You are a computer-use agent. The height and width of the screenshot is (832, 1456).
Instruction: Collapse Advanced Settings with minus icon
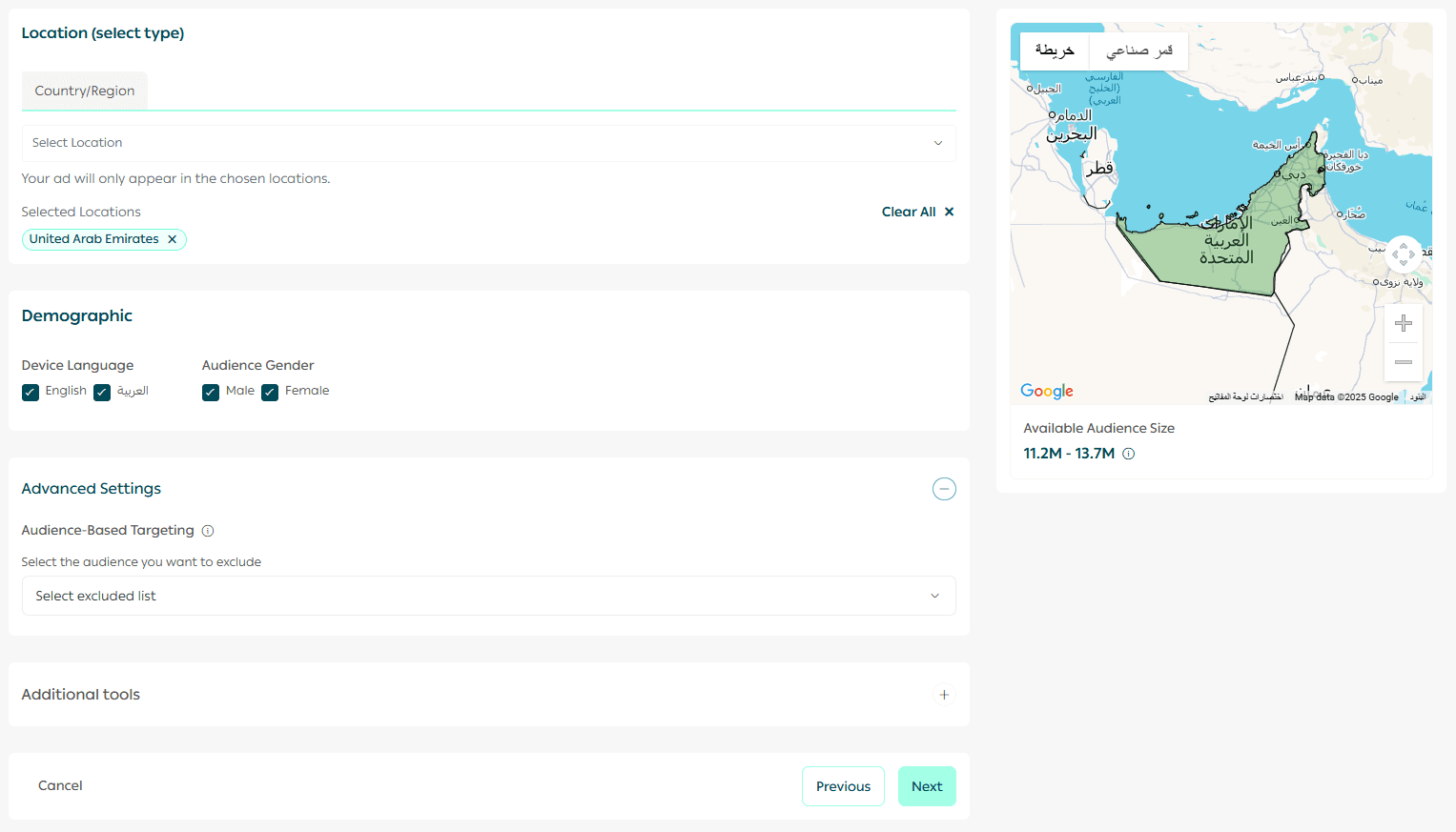944,489
